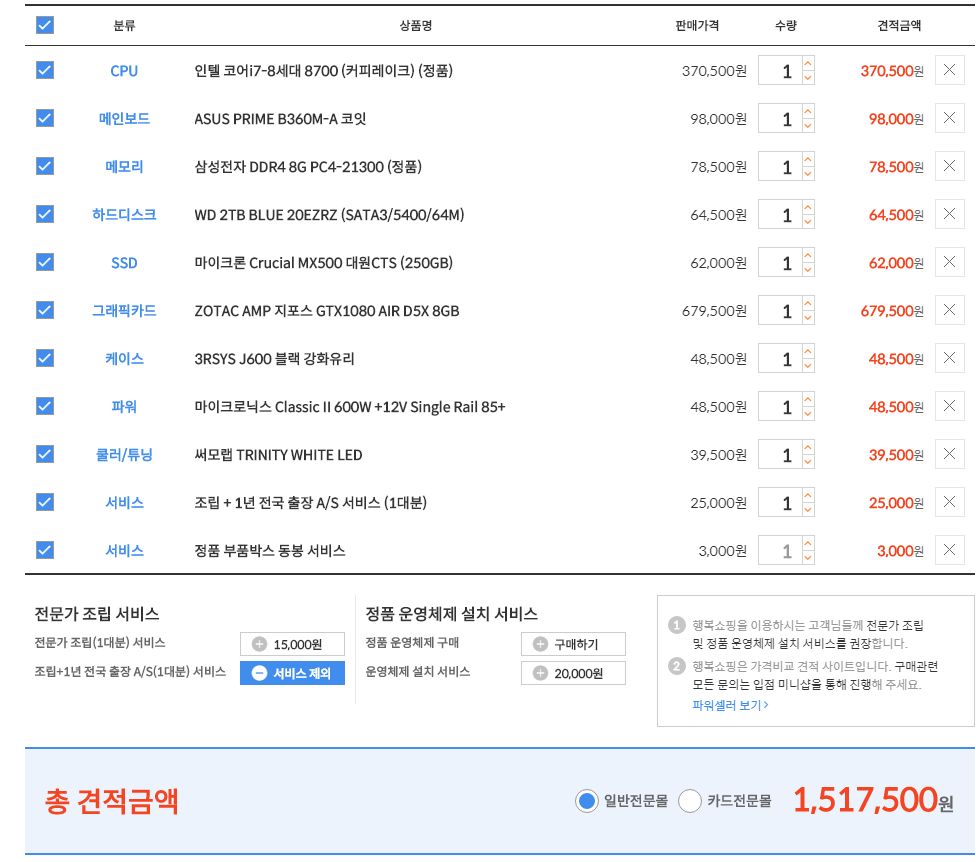The width and height of the screenshot is (976, 862).
Task: Add the 20,000원 운영체제 설치 서비스
Action: [x=573, y=673]
